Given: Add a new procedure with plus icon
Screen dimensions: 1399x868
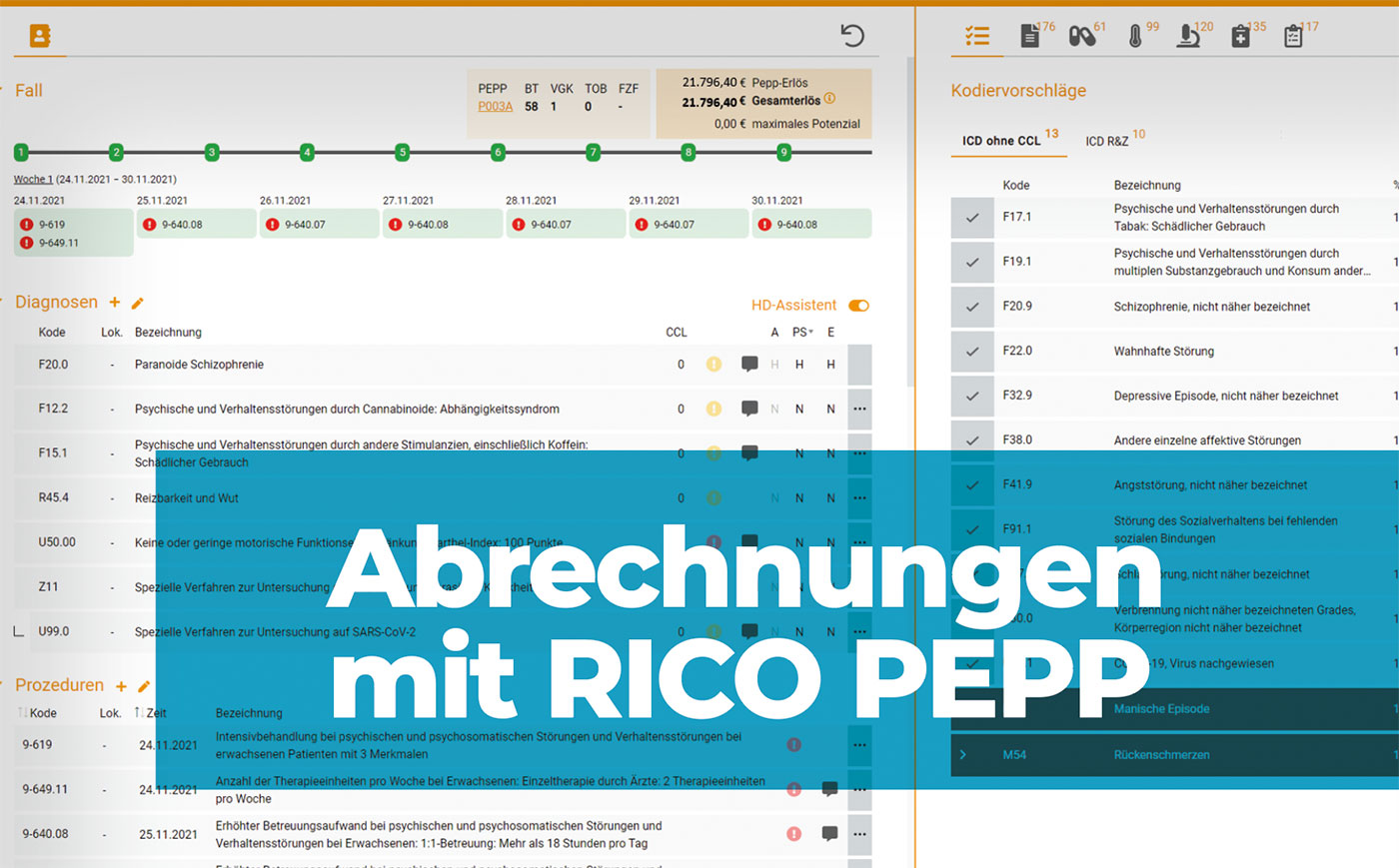Looking at the screenshot, I should pos(121,686).
